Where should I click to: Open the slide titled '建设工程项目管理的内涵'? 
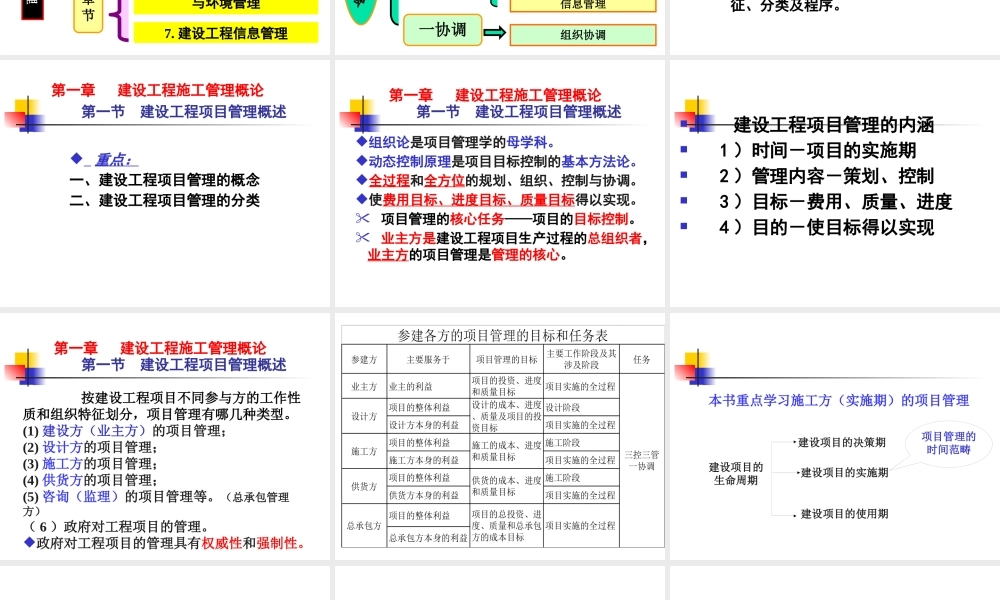(x=835, y=184)
